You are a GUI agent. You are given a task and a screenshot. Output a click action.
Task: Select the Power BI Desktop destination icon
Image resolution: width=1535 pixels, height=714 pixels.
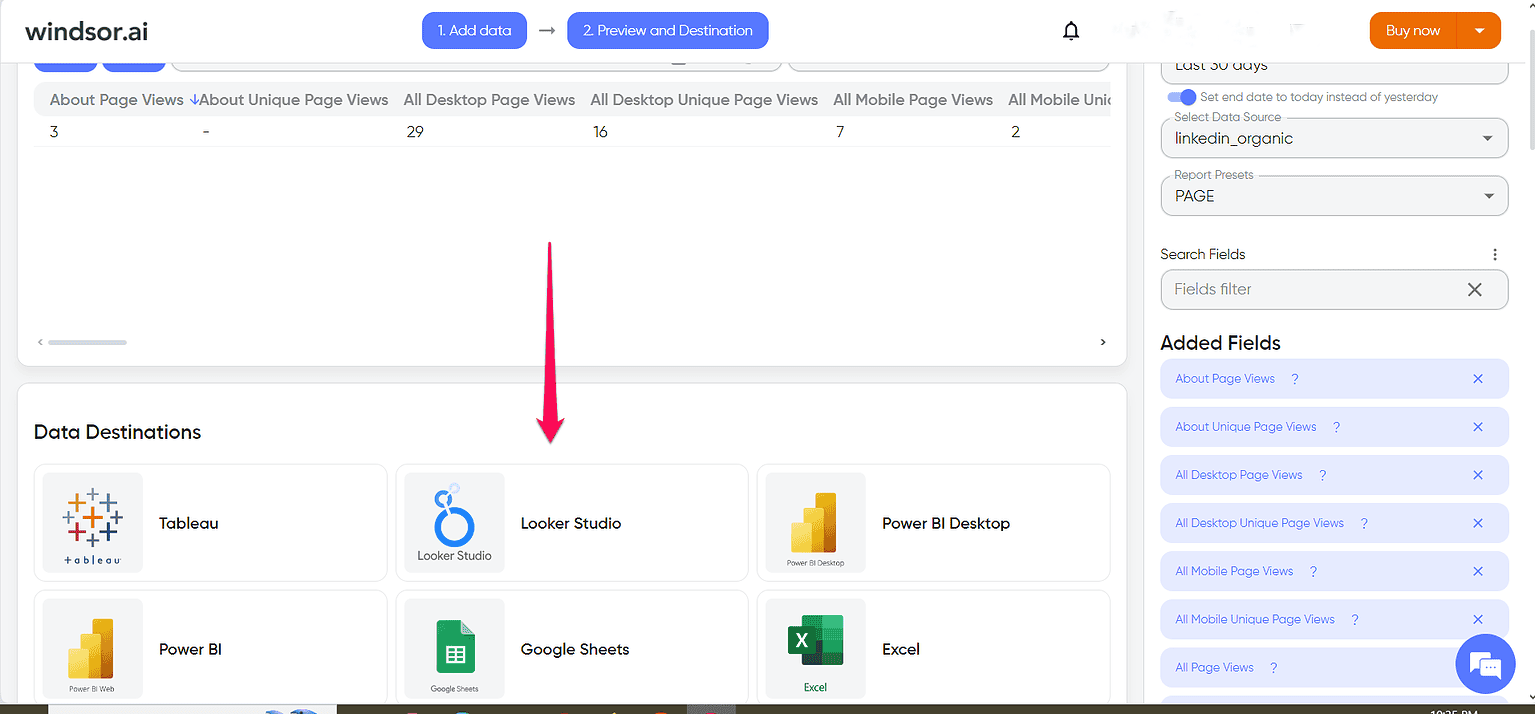point(815,523)
